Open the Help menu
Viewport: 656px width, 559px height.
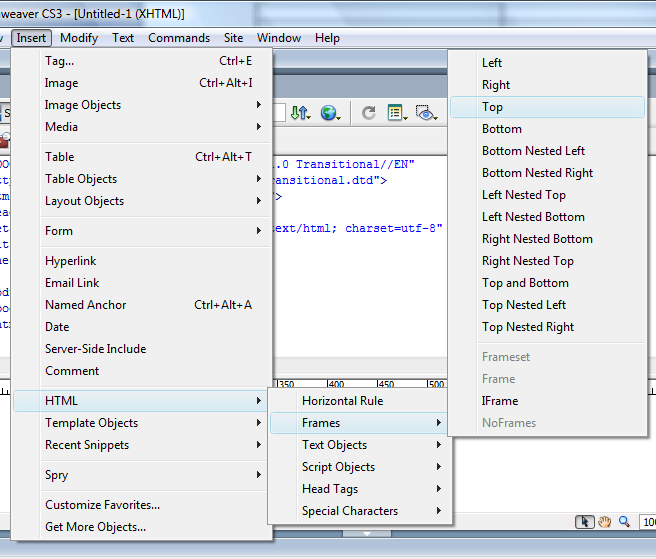click(x=327, y=38)
